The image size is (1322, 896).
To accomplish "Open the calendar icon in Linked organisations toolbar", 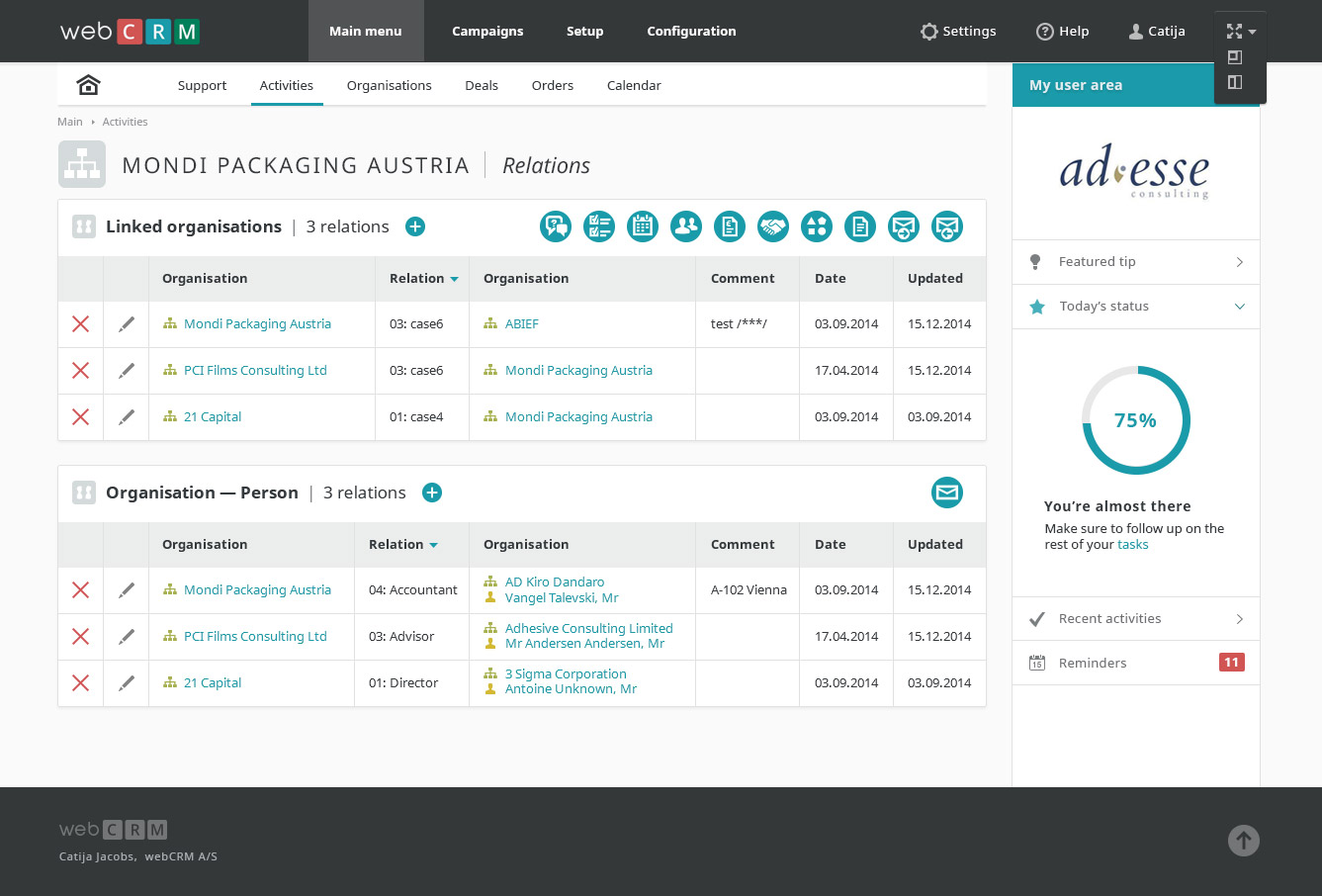I will pyautogui.click(x=643, y=226).
